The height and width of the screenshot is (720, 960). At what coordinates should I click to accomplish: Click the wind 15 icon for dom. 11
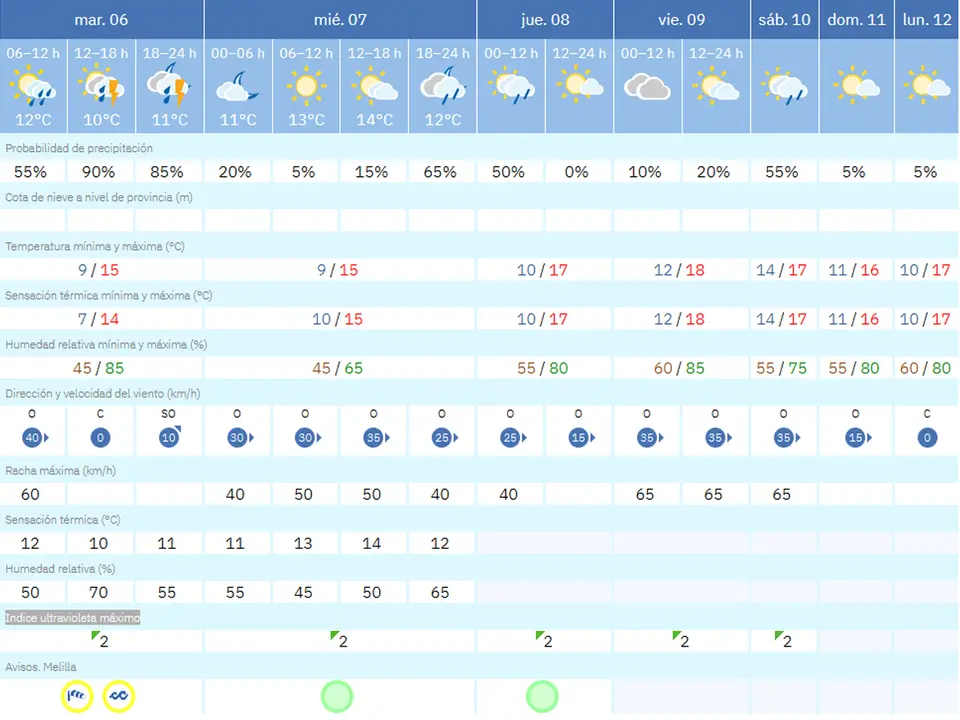point(858,438)
